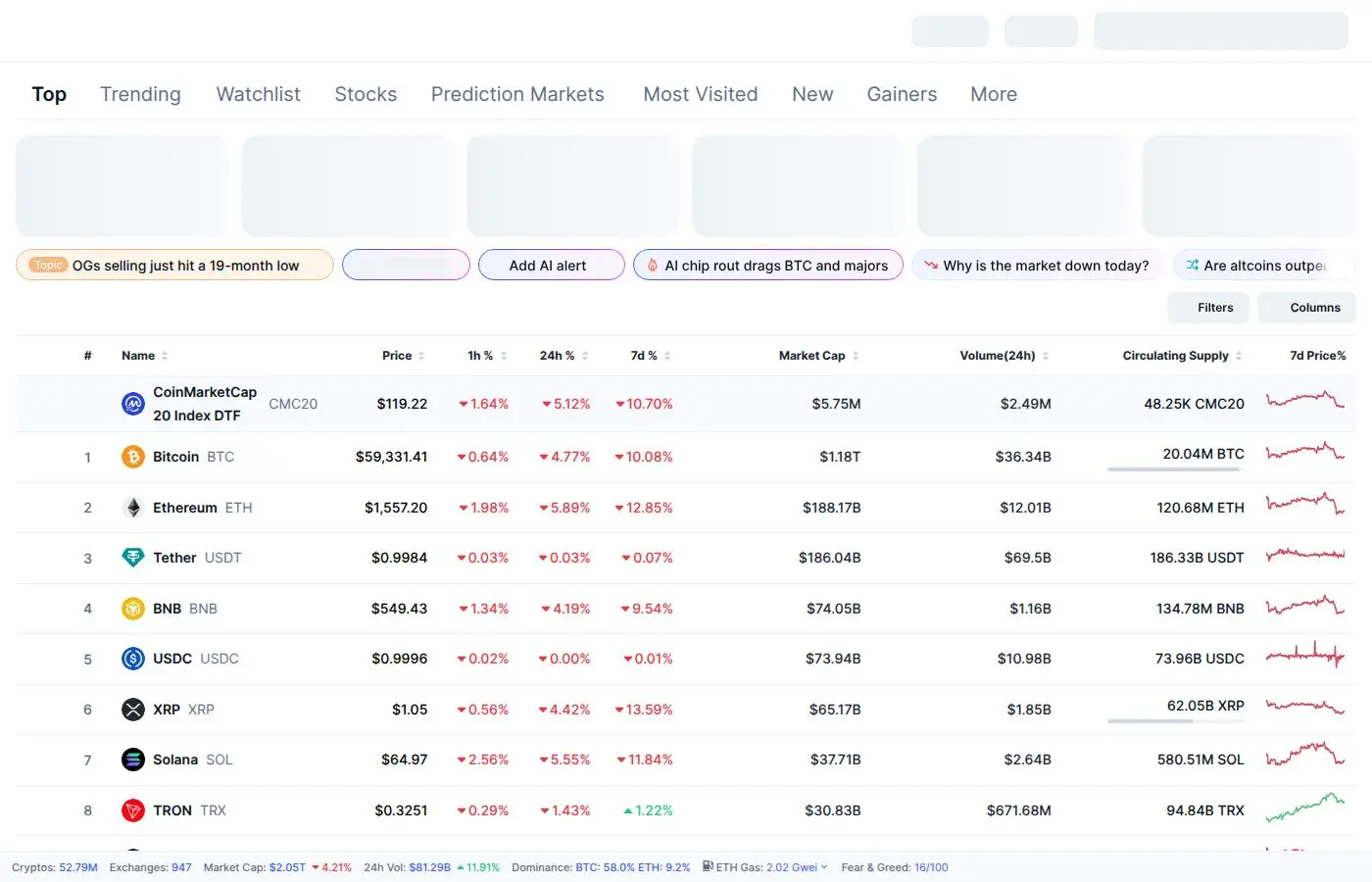Open 'OGs selling just hit a 19-month low' topic
The image size is (1372, 882).
click(x=174, y=265)
